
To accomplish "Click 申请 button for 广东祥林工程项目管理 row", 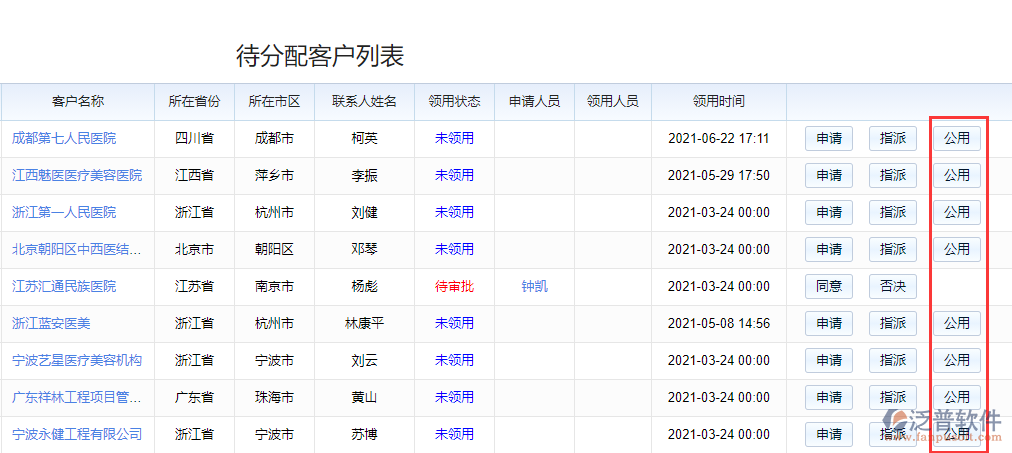I will (x=828, y=397).
